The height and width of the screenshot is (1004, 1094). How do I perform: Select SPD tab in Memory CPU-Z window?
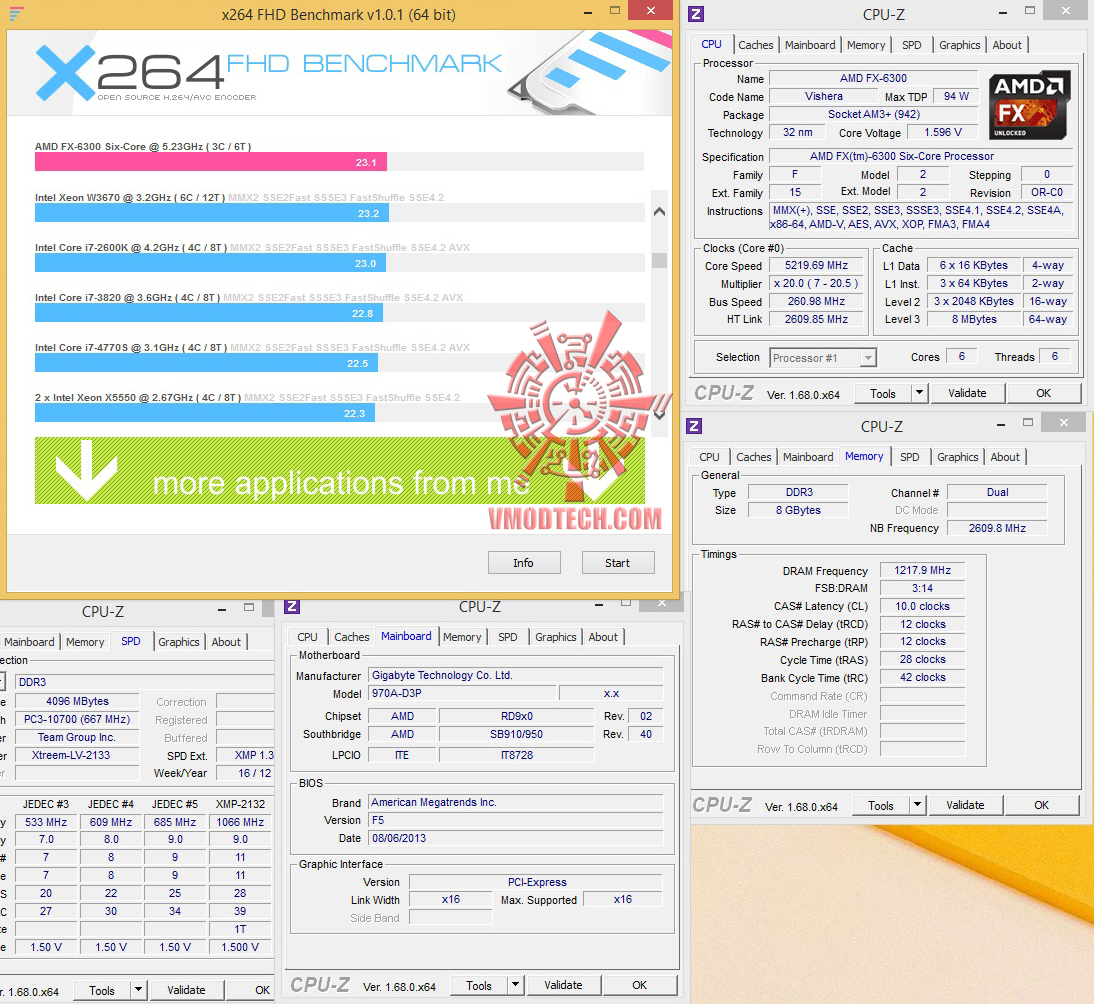909,457
